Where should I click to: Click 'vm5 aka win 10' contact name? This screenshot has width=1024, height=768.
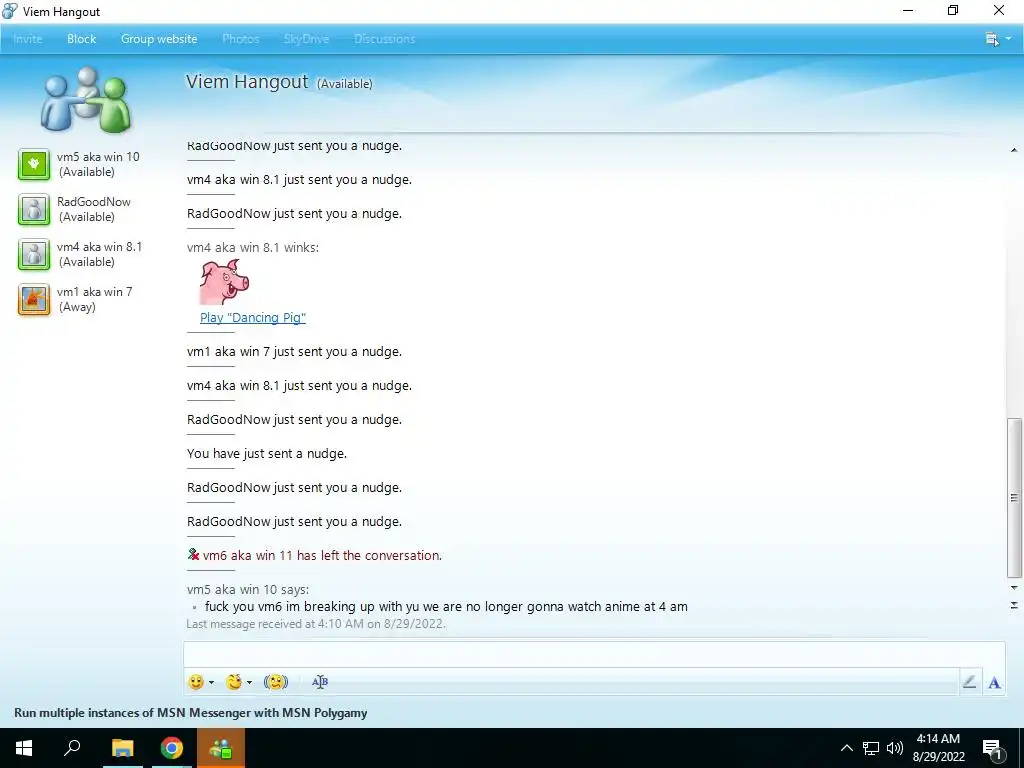tap(98, 157)
